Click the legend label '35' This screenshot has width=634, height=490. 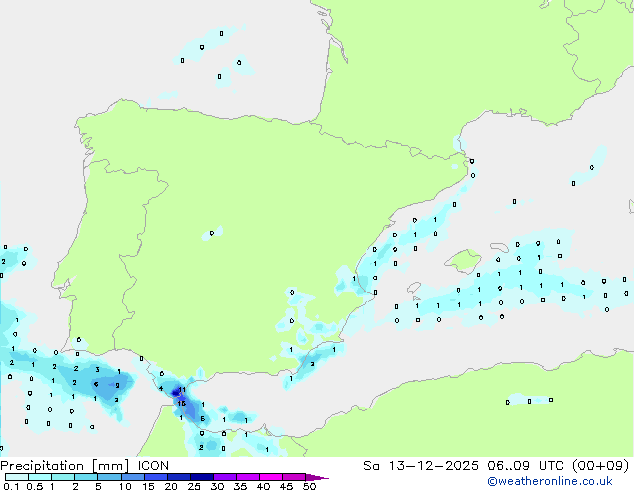tap(240, 486)
